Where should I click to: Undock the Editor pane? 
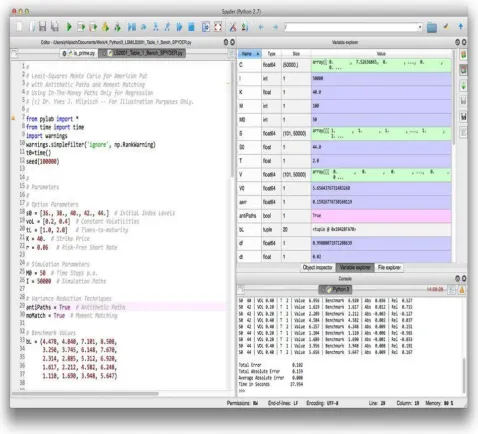point(226,42)
